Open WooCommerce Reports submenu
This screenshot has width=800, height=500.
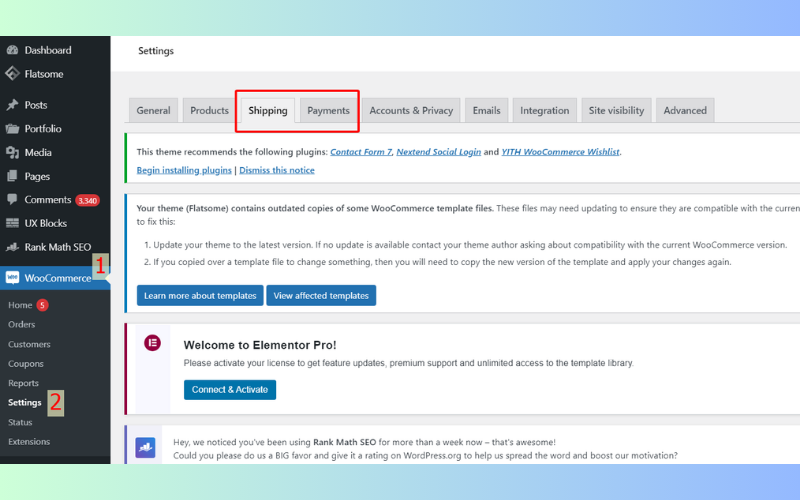[x=23, y=383]
